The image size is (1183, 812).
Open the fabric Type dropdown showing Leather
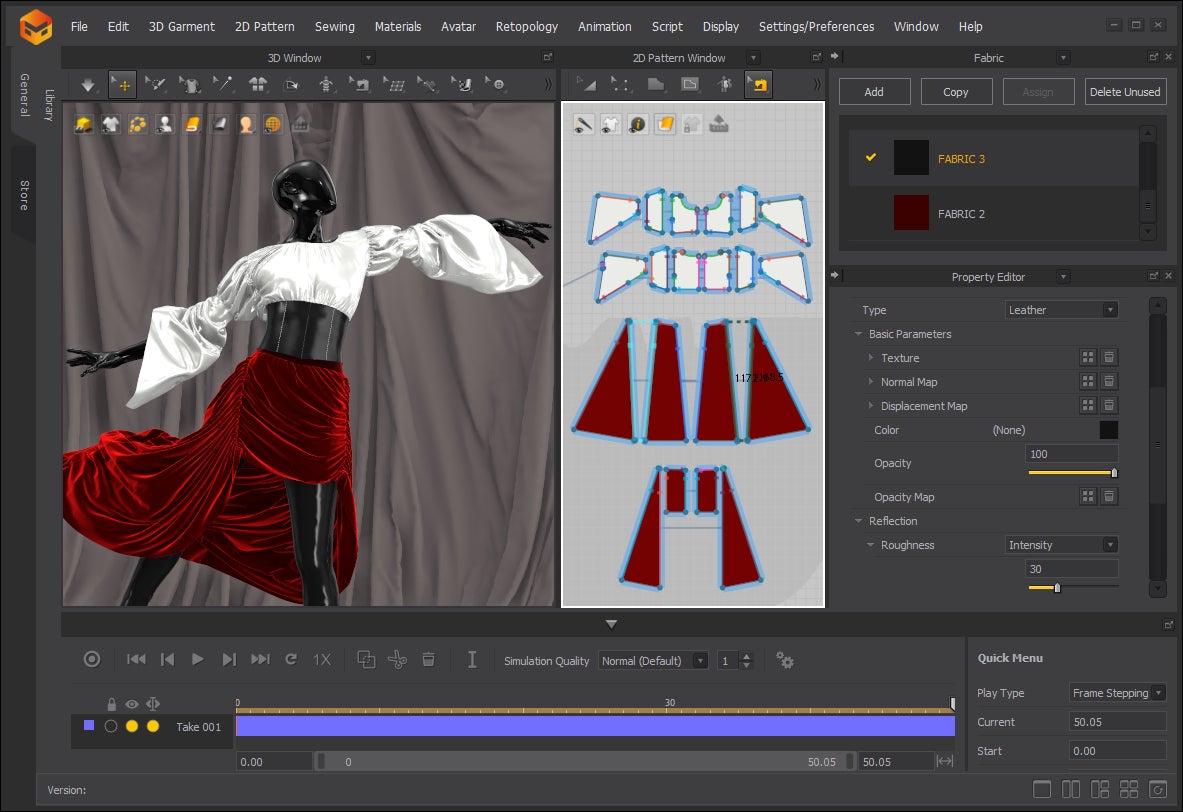(x=1061, y=310)
